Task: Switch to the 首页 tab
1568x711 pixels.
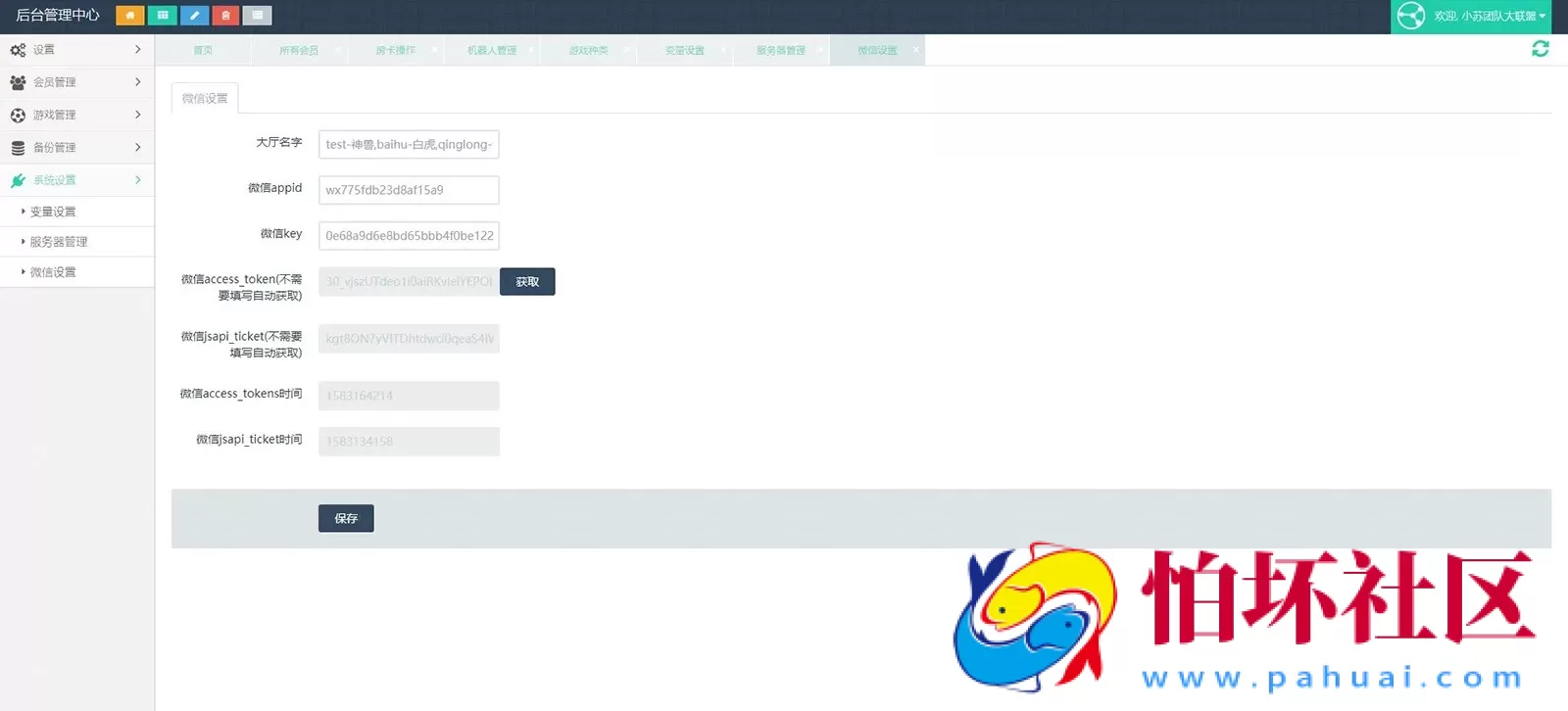Action: [203, 51]
